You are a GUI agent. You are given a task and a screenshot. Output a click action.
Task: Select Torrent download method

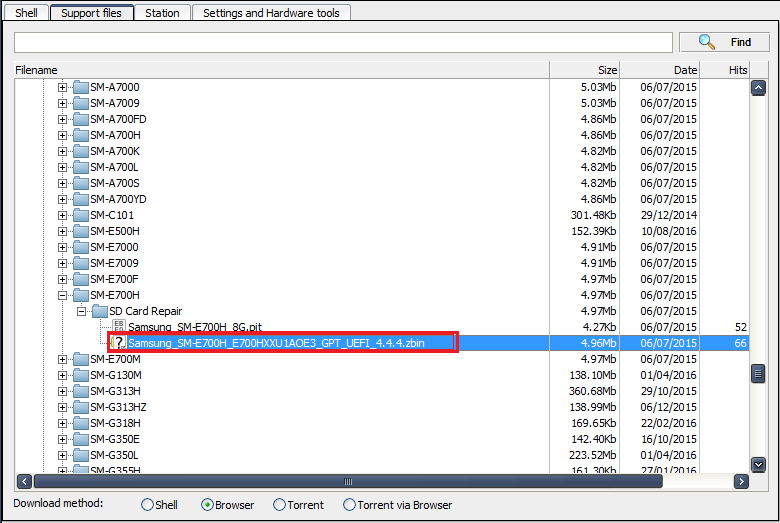click(280, 505)
